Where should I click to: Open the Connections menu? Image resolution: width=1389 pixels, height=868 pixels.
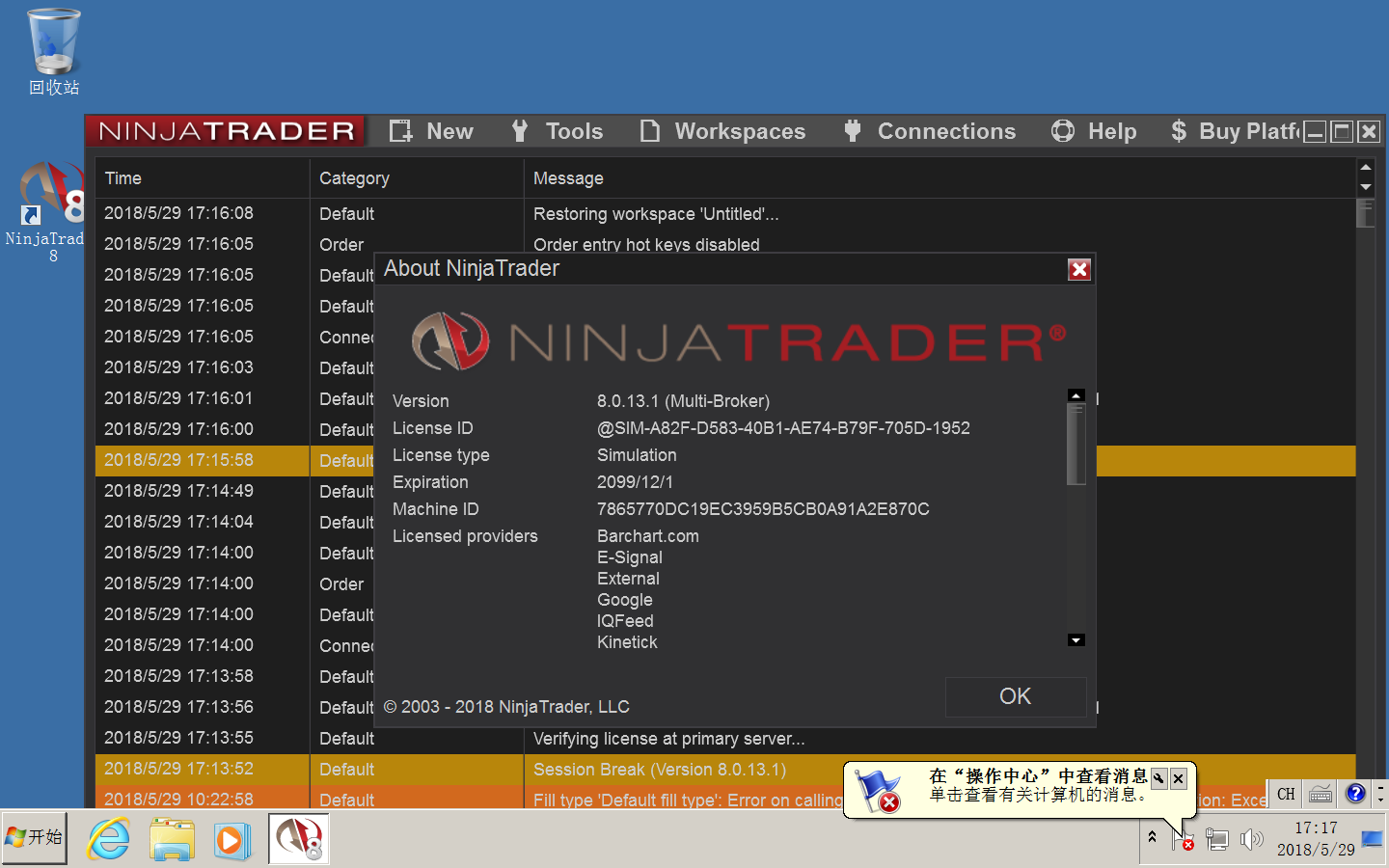coord(946,131)
